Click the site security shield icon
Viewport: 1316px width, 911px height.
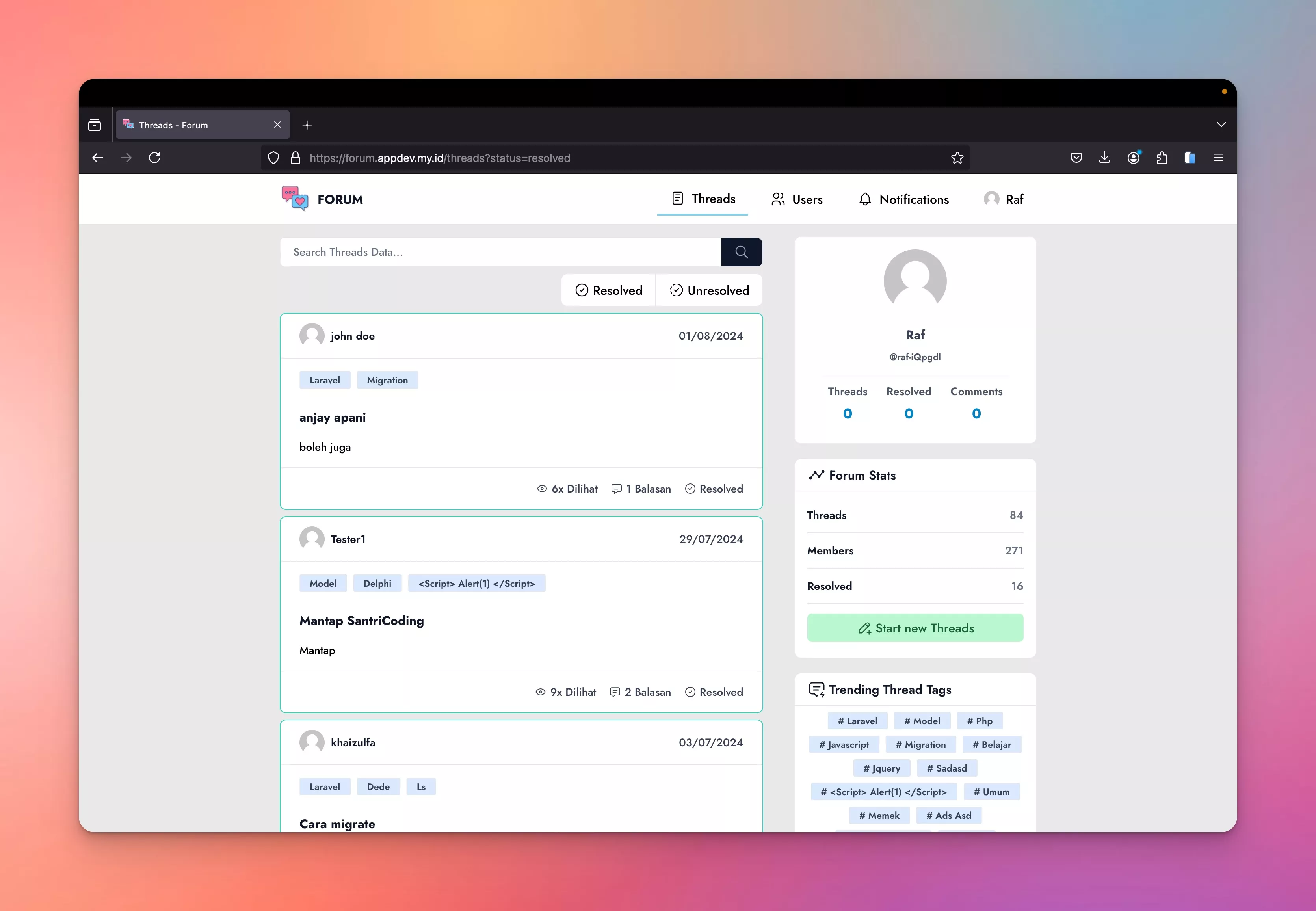[273, 158]
